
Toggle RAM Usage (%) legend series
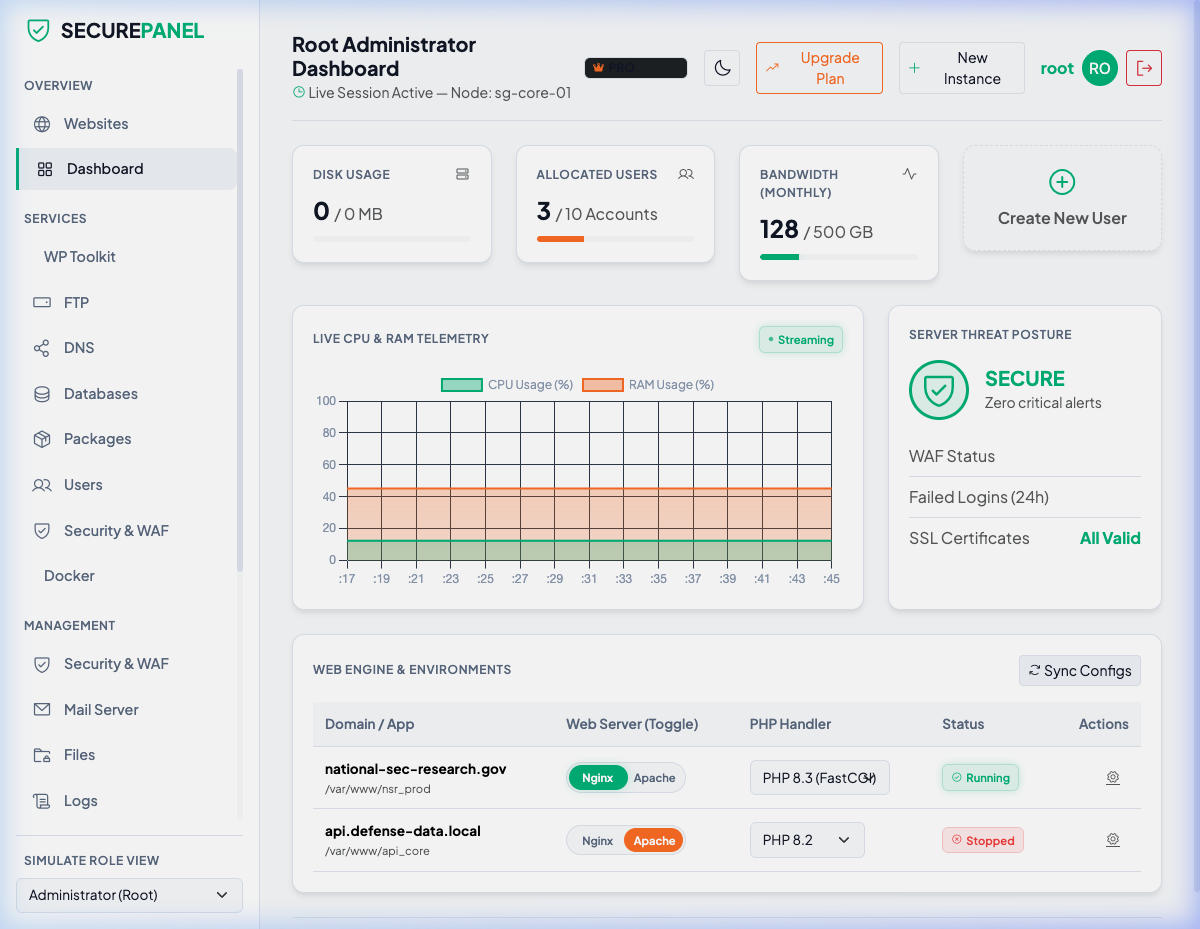coord(648,385)
